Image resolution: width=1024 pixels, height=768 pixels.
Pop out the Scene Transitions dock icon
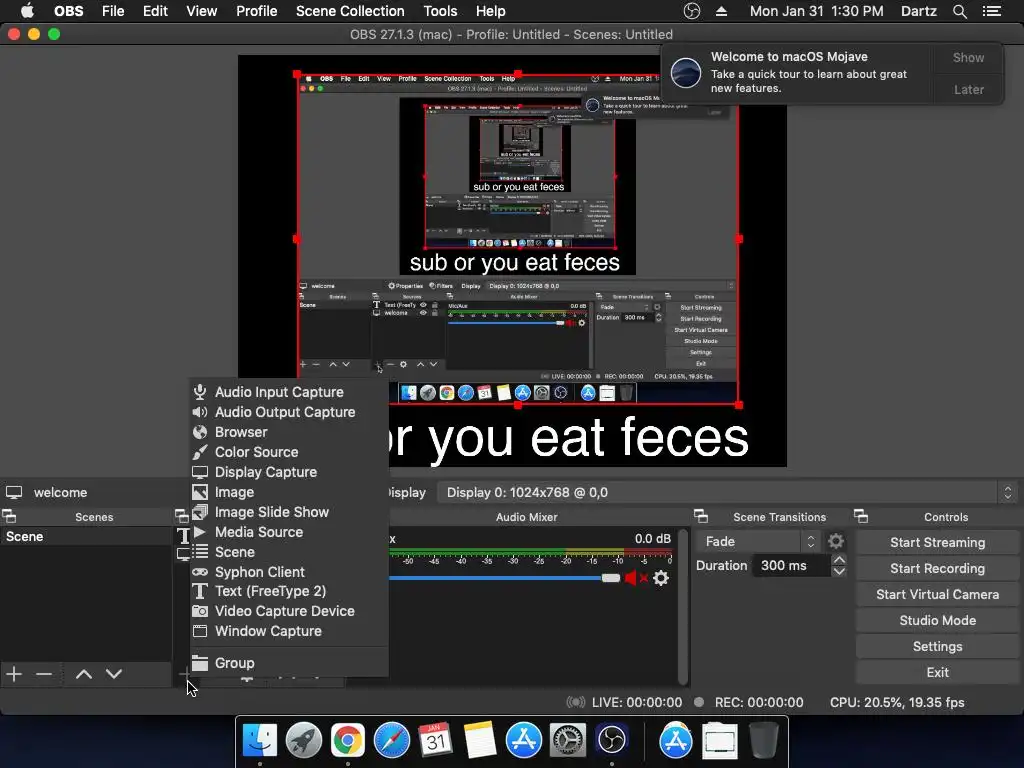point(701,517)
